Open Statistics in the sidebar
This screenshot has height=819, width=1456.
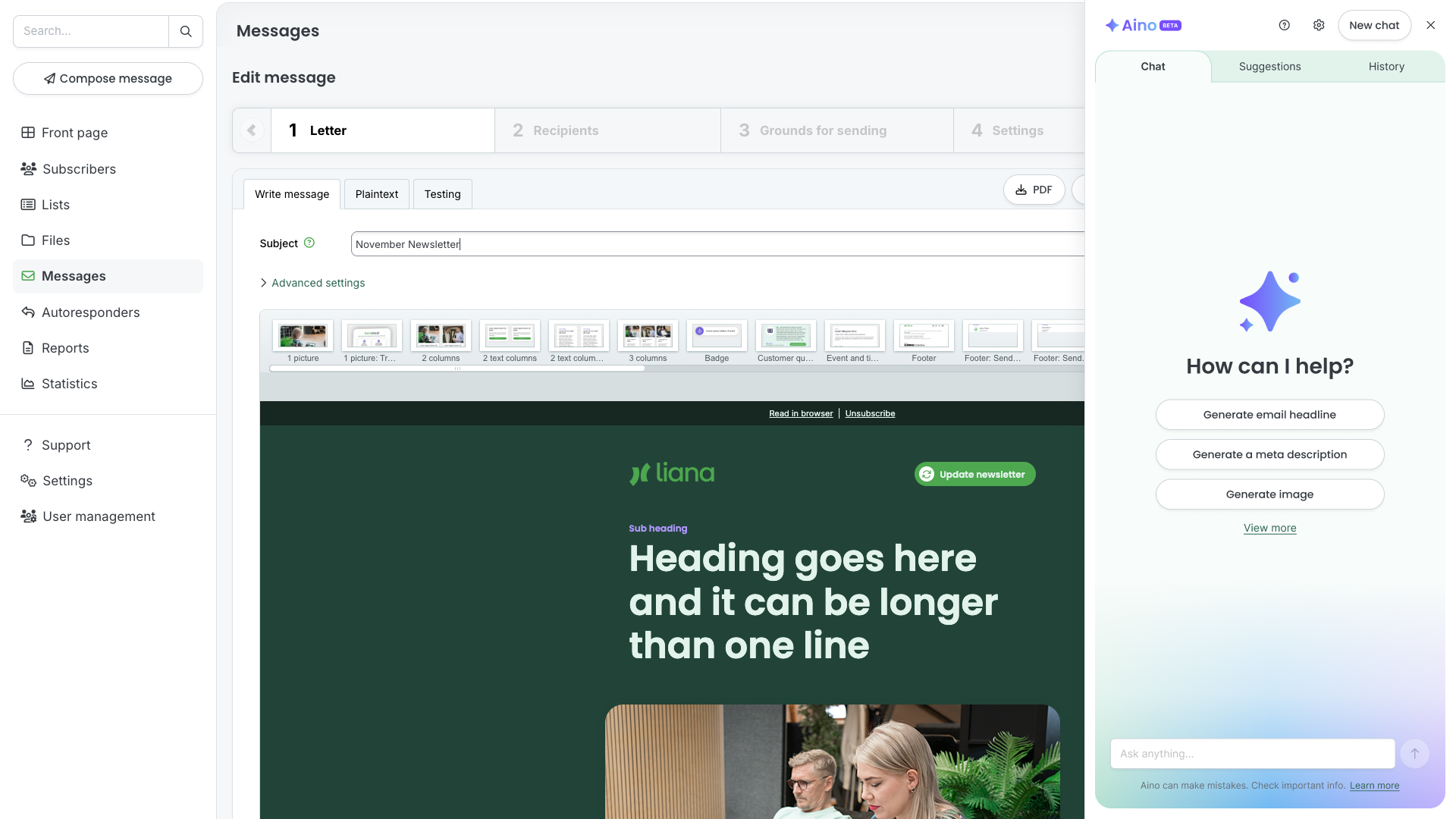click(x=69, y=384)
